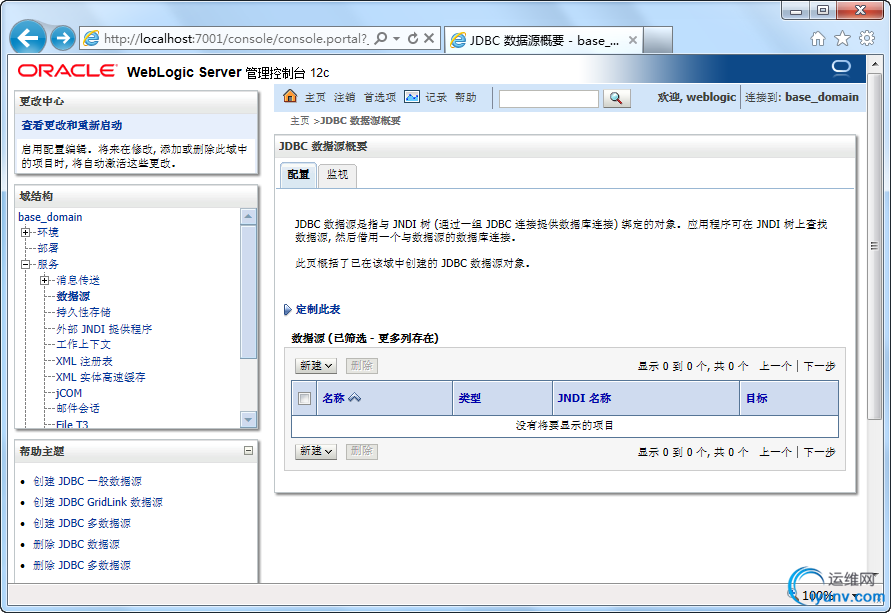Tick the select-all checkbox in table header
This screenshot has width=891, height=613.
[305, 398]
